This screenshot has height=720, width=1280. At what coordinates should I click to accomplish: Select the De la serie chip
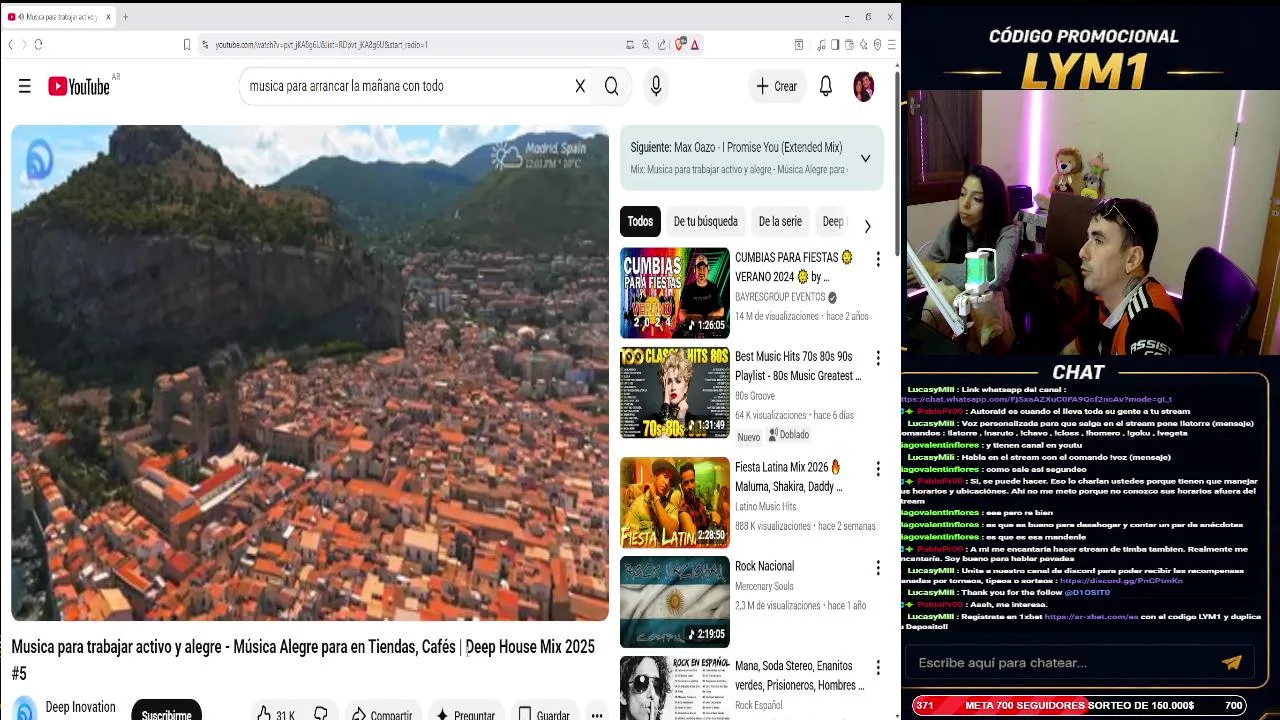click(x=780, y=222)
